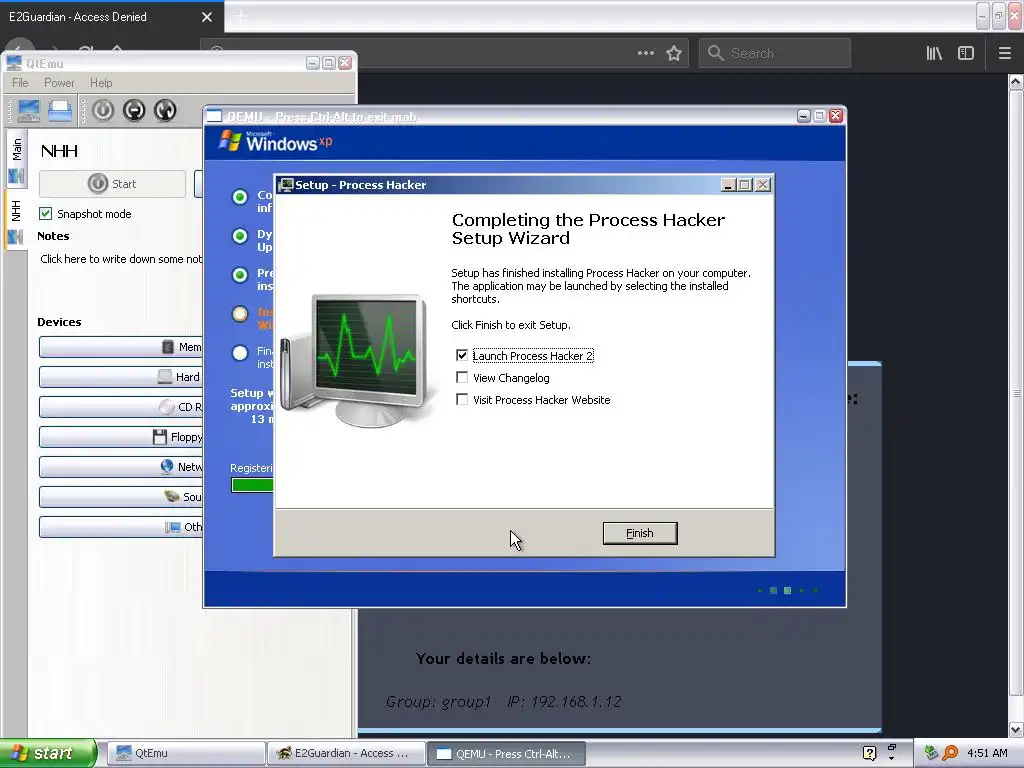Viewport: 1024px width, 768px height.
Task: Click the browser Search field
Action: 775,53
